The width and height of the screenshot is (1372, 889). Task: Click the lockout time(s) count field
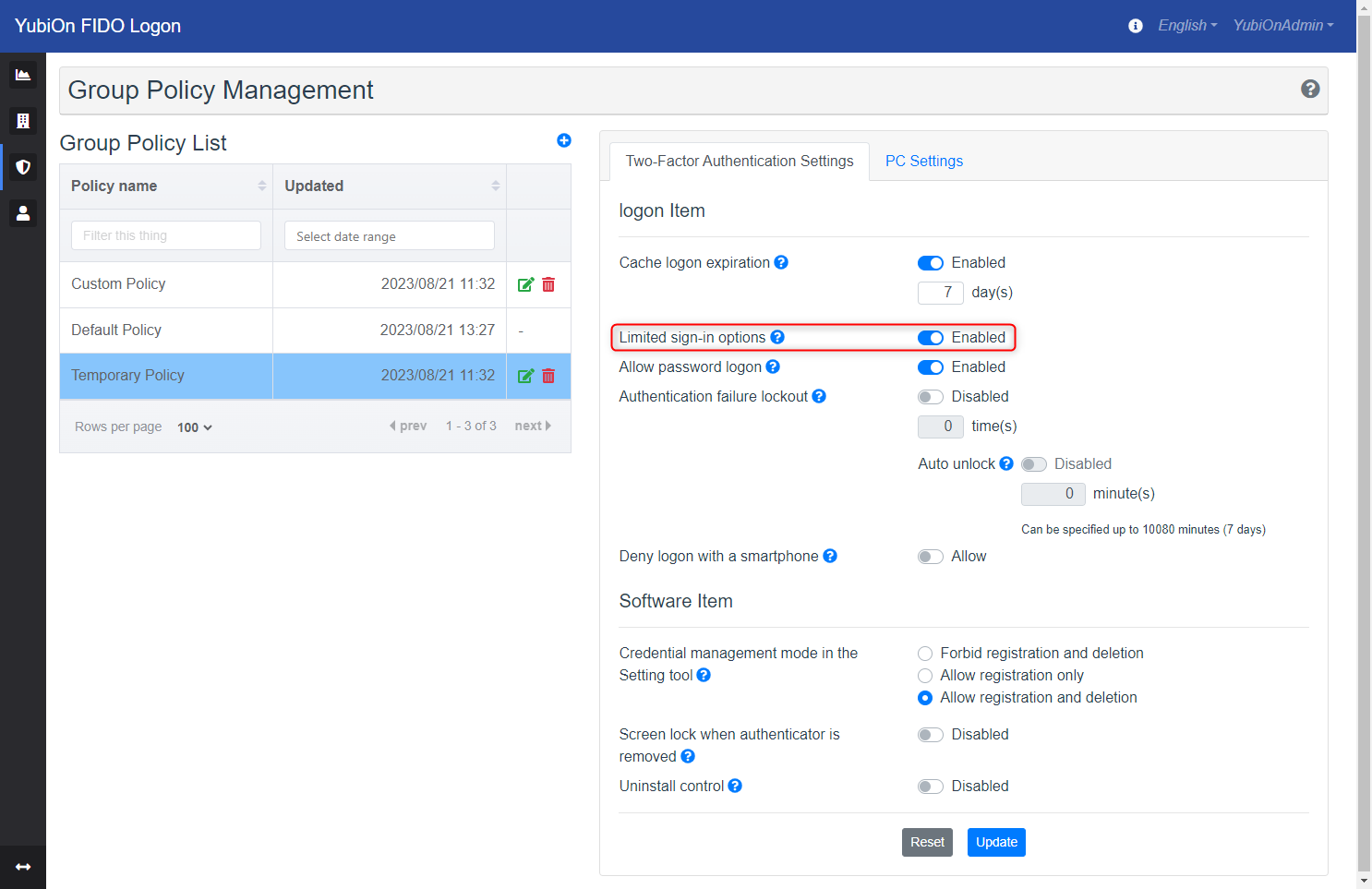pos(941,426)
